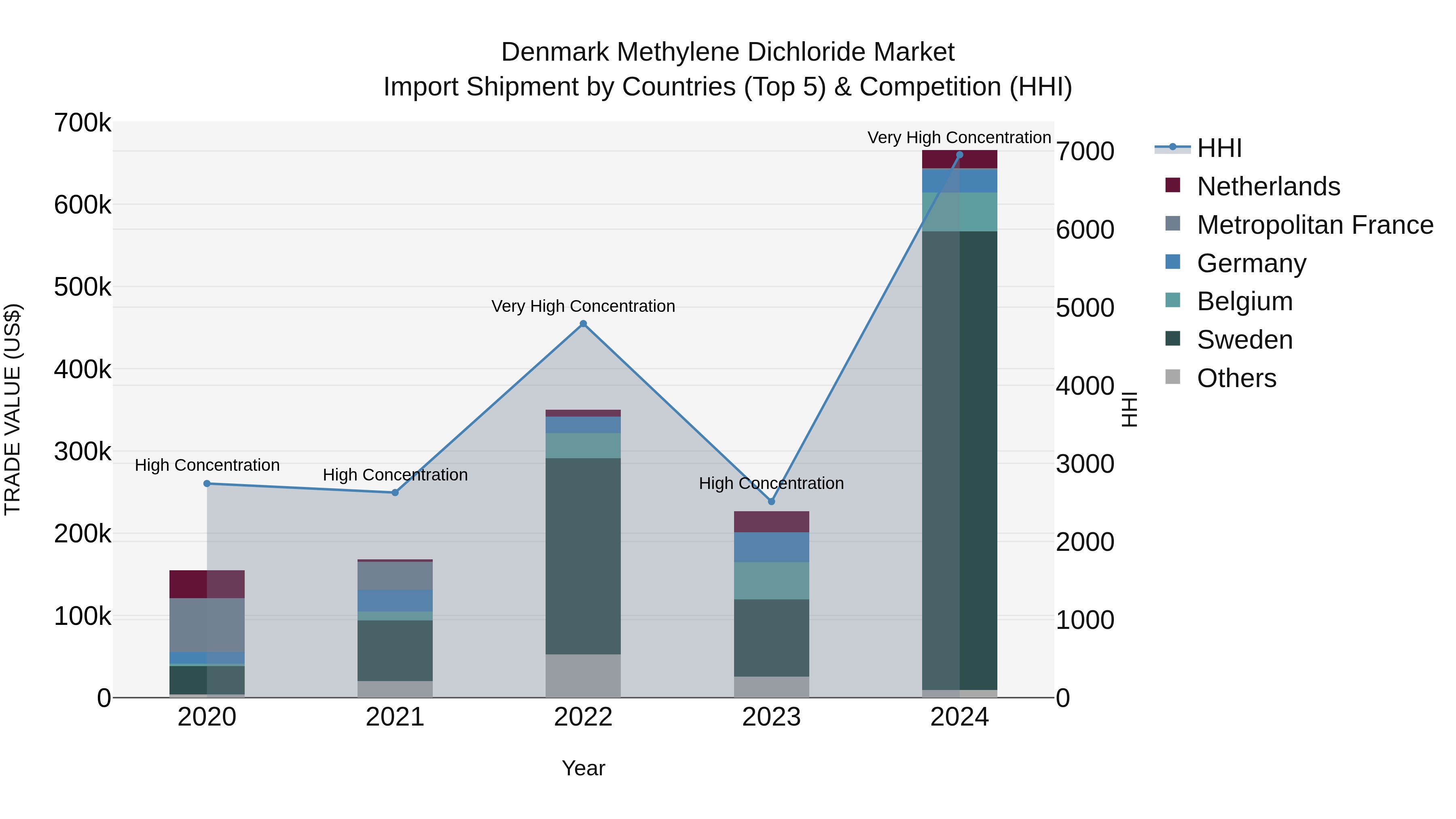This screenshot has width=1456, height=819.
Task: Click the Belgium teal legend swatch
Action: (x=1173, y=300)
